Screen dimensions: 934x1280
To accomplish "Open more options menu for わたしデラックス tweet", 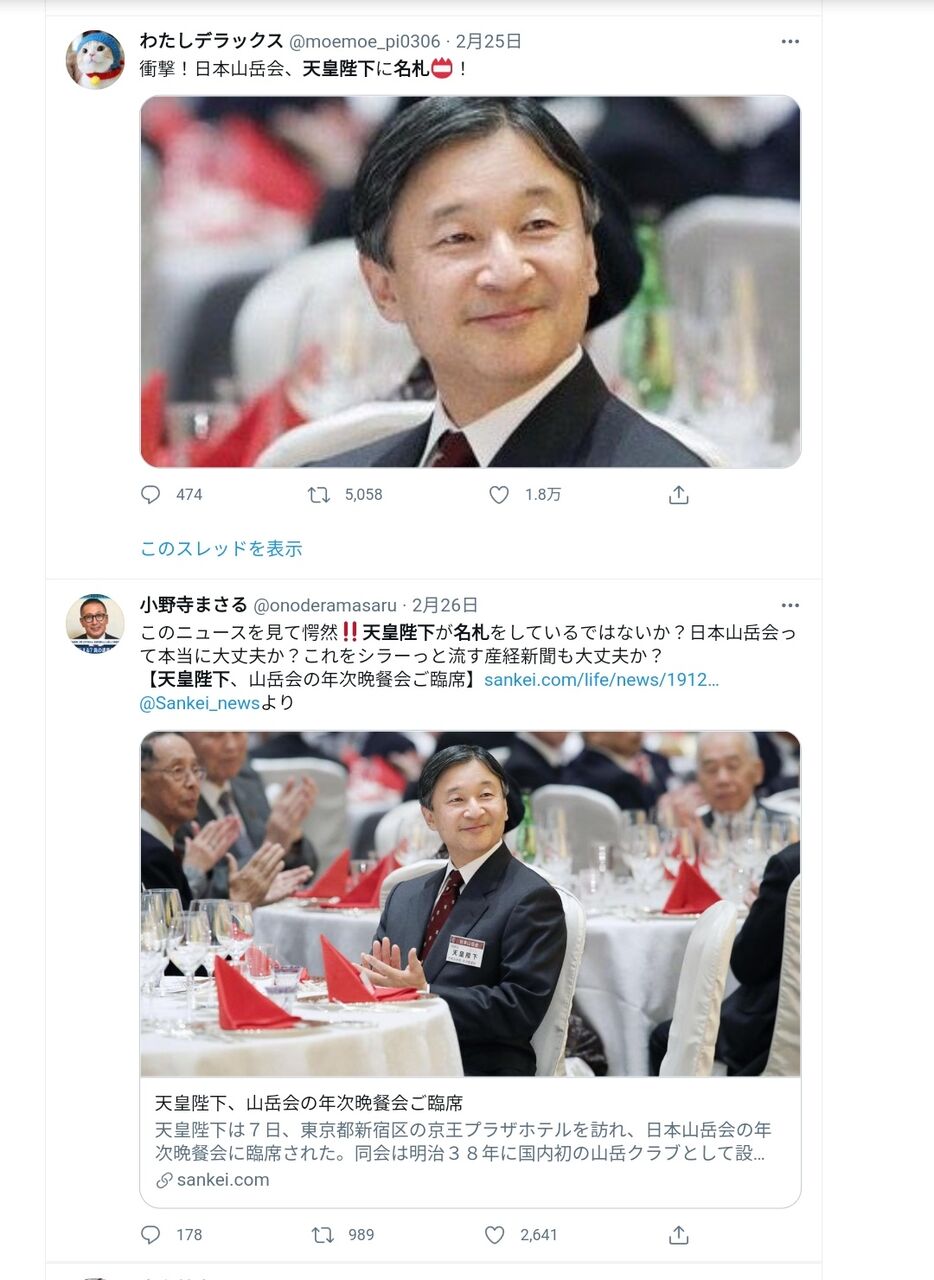I will (790, 42).
